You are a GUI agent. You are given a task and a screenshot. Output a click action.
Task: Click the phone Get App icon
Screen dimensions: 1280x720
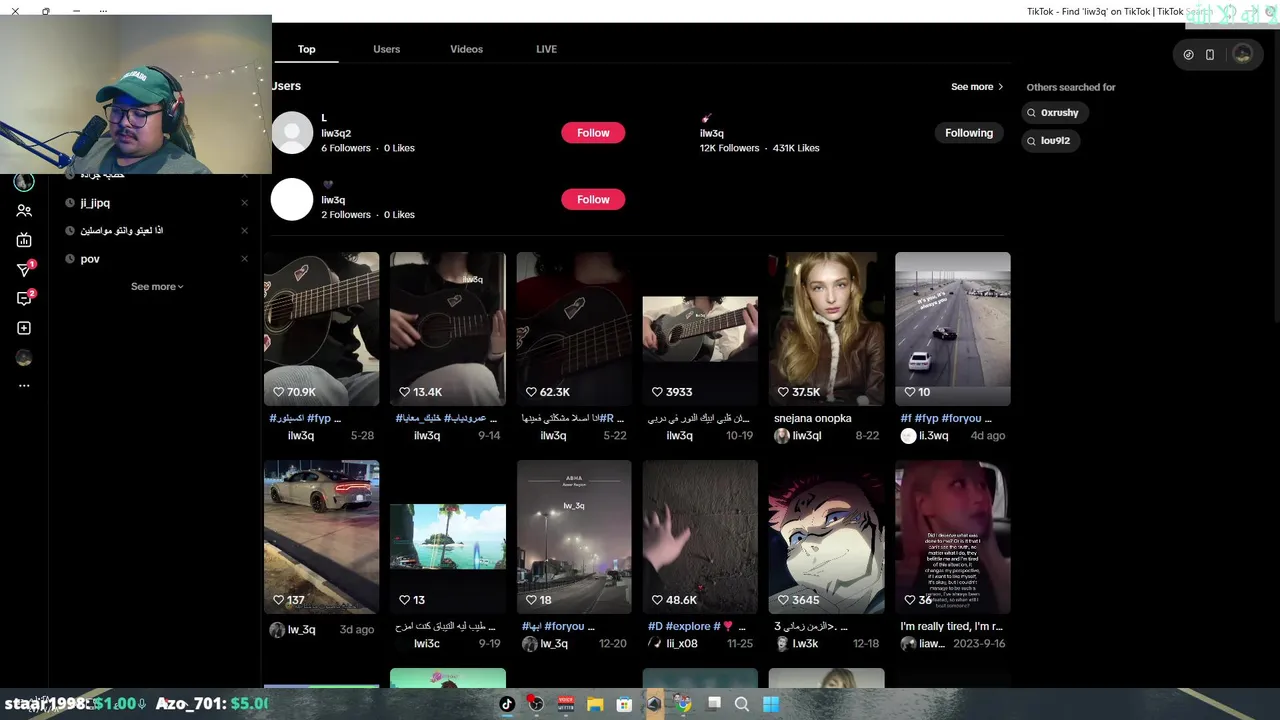[1210, 55]
